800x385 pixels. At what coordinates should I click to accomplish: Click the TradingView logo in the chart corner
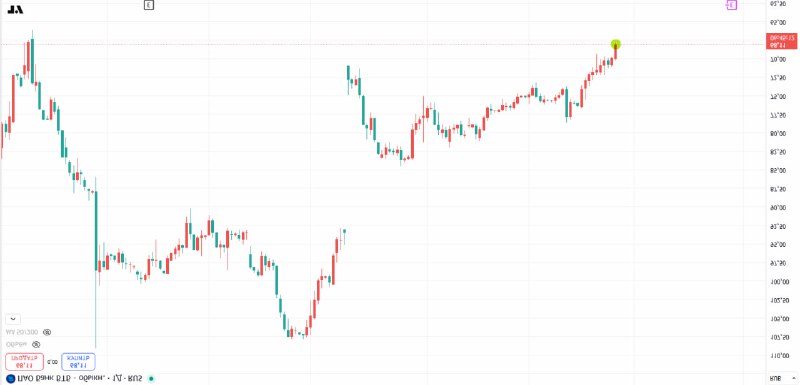pos(16,9)
